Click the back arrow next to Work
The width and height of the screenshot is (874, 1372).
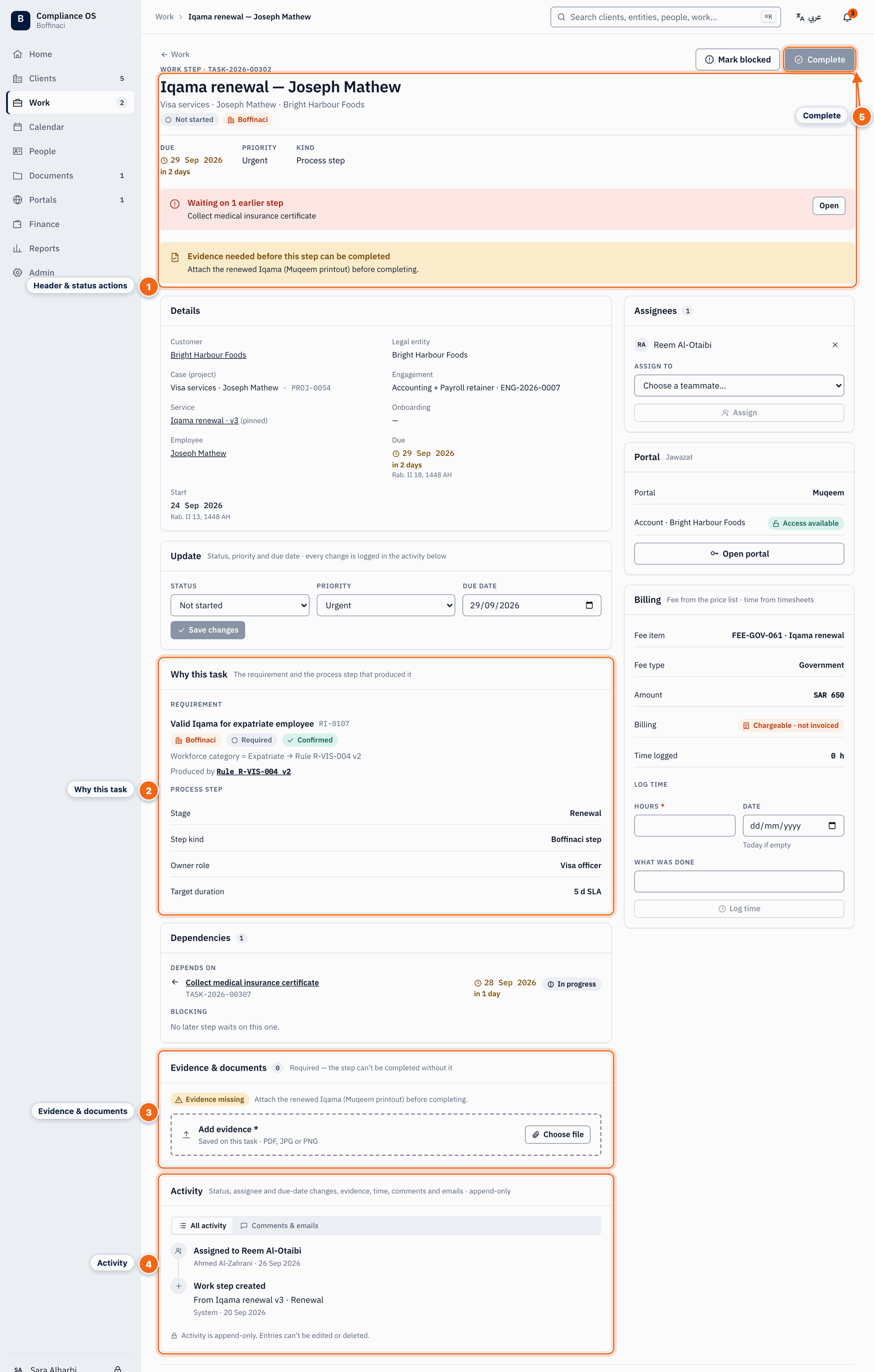click(x=164, y=54)
